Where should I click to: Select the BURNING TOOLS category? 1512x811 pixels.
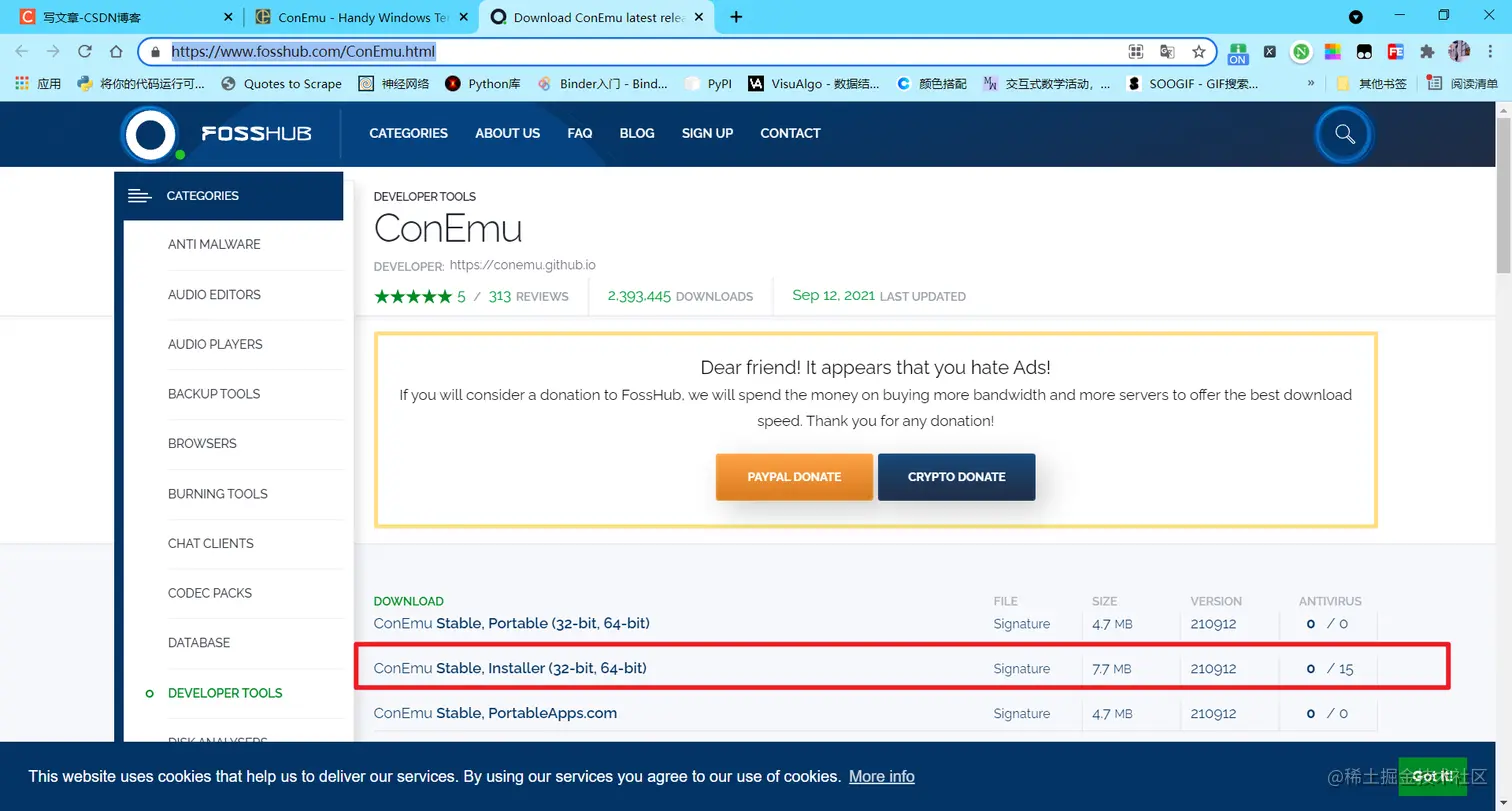[218, 494]
